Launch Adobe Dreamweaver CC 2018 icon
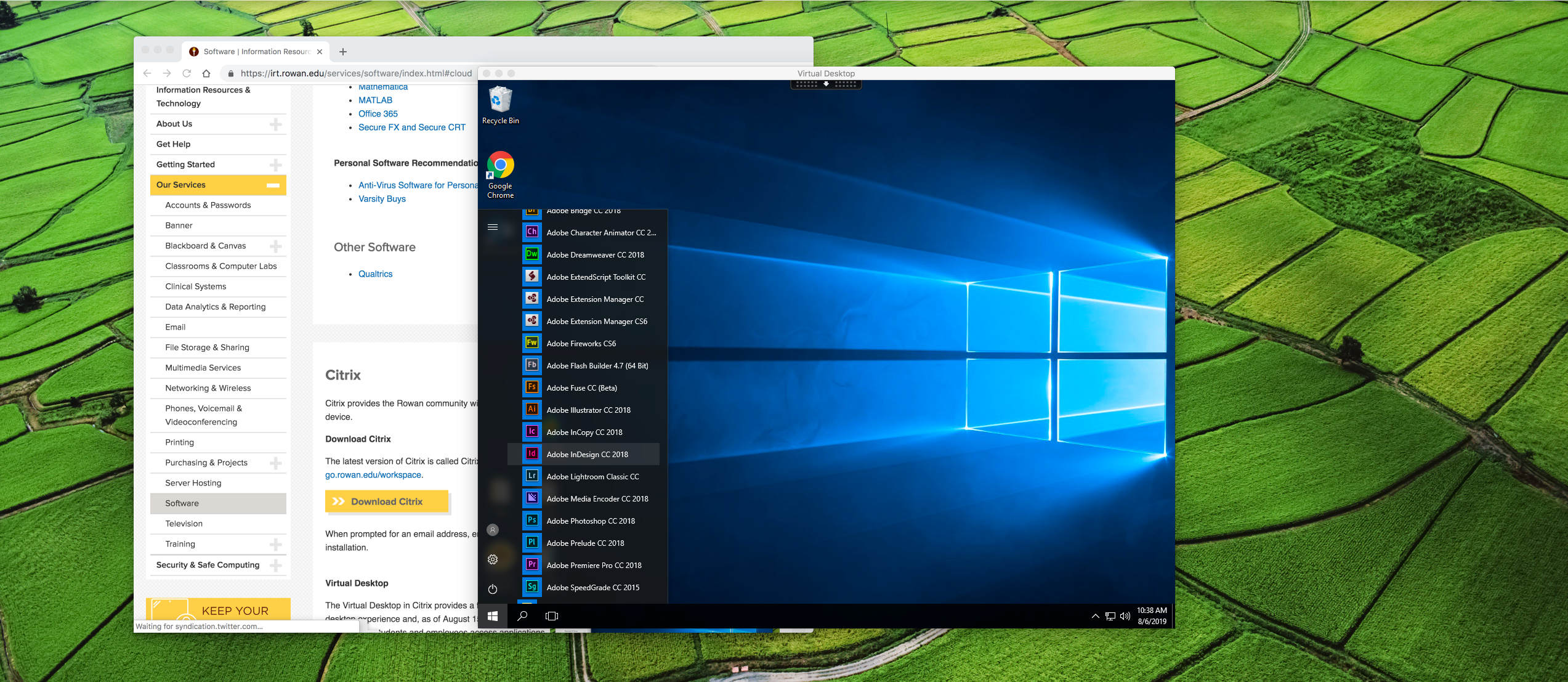1568x682 pixels. [x=531, y=254]
